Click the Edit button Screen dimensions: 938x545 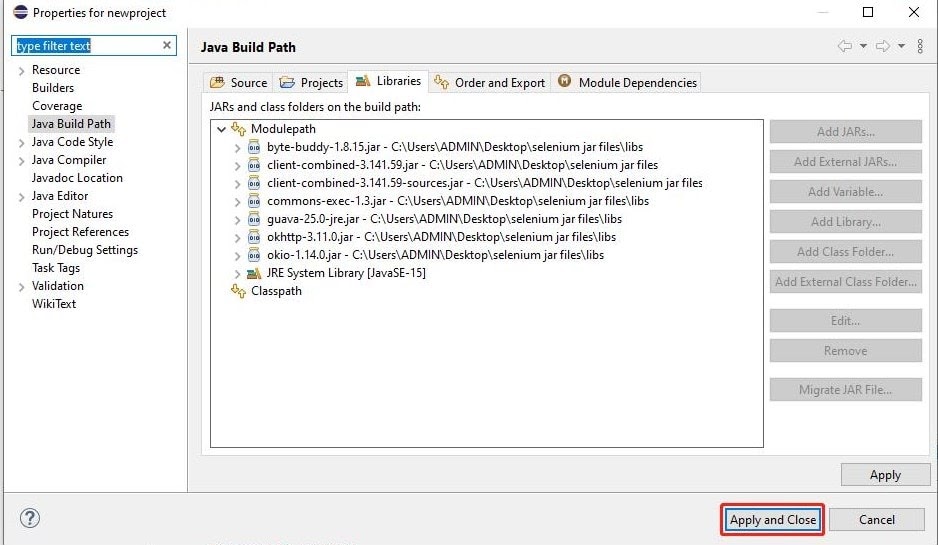(x=845, y=321)
